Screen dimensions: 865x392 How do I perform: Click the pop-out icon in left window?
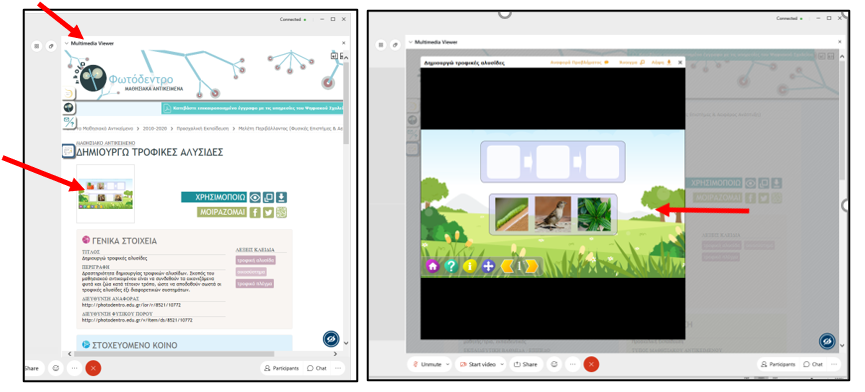51,46
